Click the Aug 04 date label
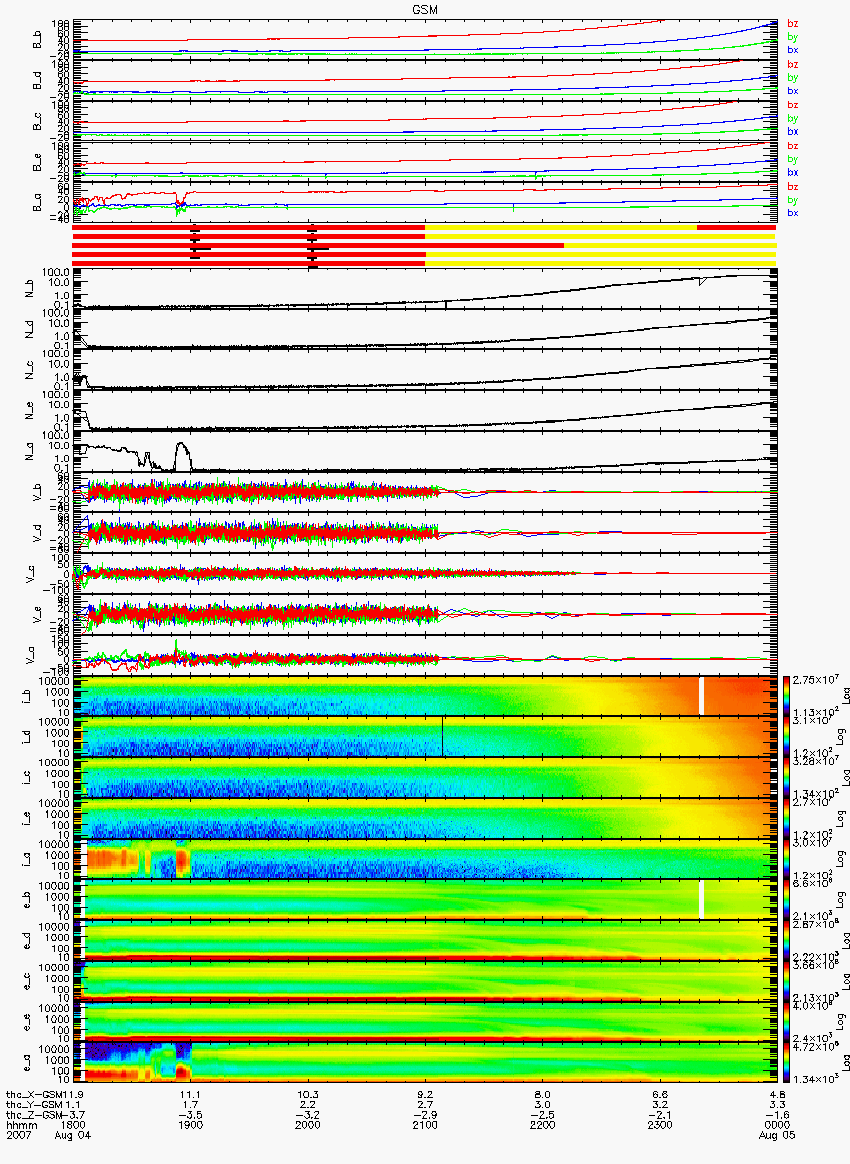The width and height of the screenshot is (850, 1164). click(73, 1136)
